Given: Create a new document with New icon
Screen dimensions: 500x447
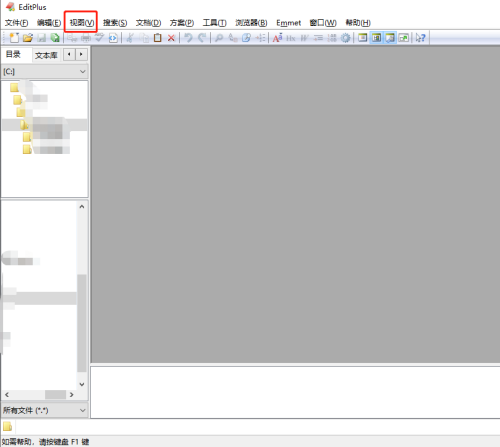Looking at the screenshot, I should pyautogui.click(x=14, y=38).
